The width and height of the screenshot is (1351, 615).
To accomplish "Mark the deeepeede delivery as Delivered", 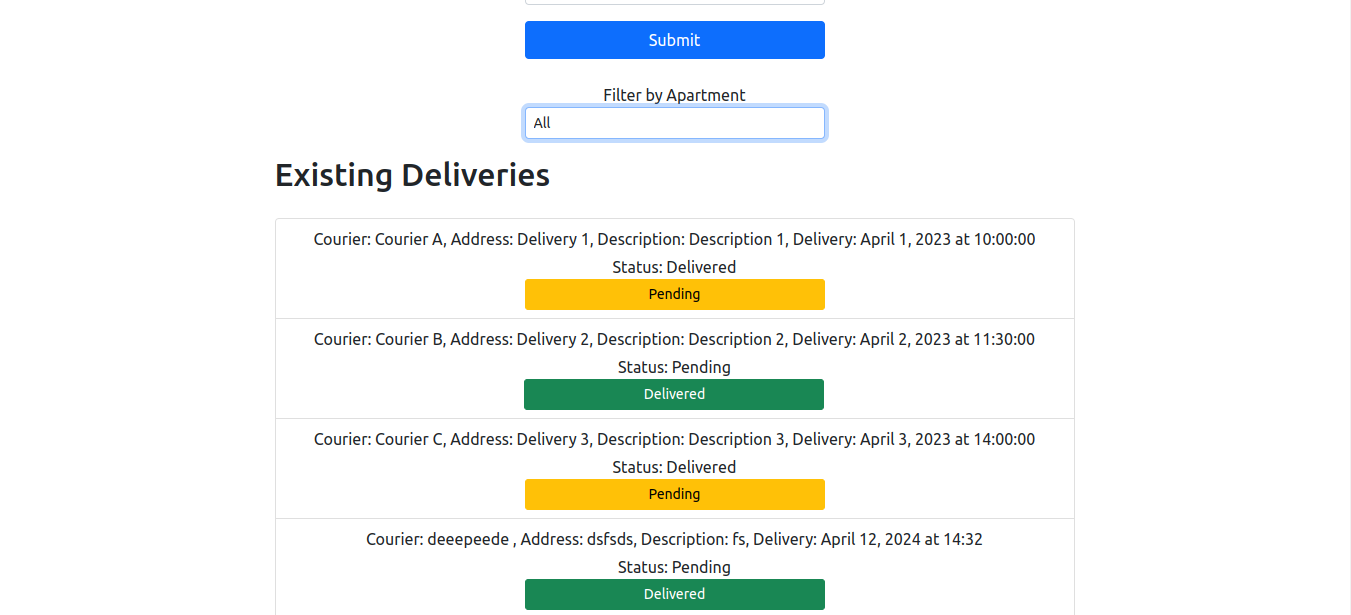I will pyautogui.click(x=674, y=594).
